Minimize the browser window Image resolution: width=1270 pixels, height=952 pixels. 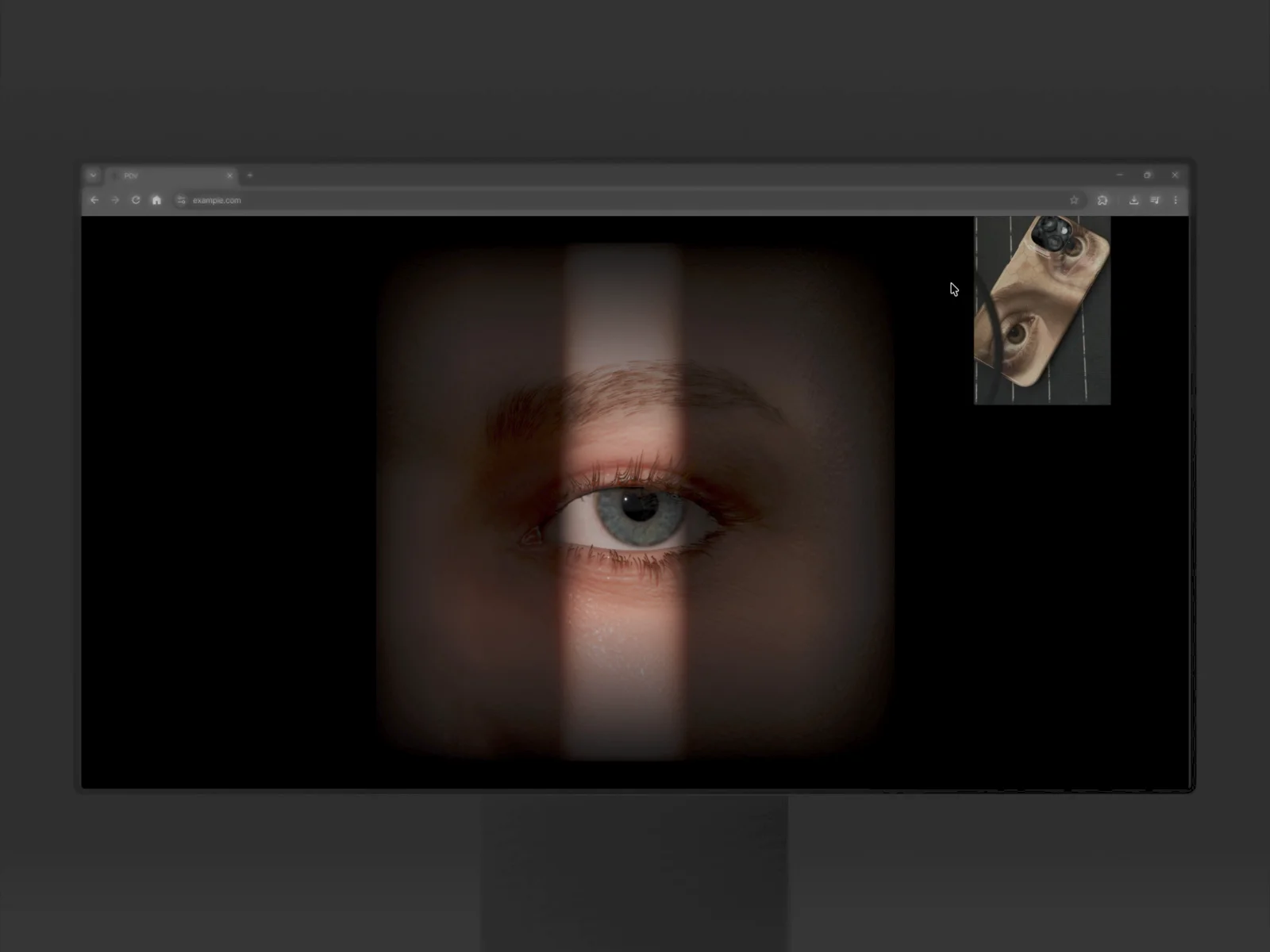pyautogui.click(x=1120, y=175)
